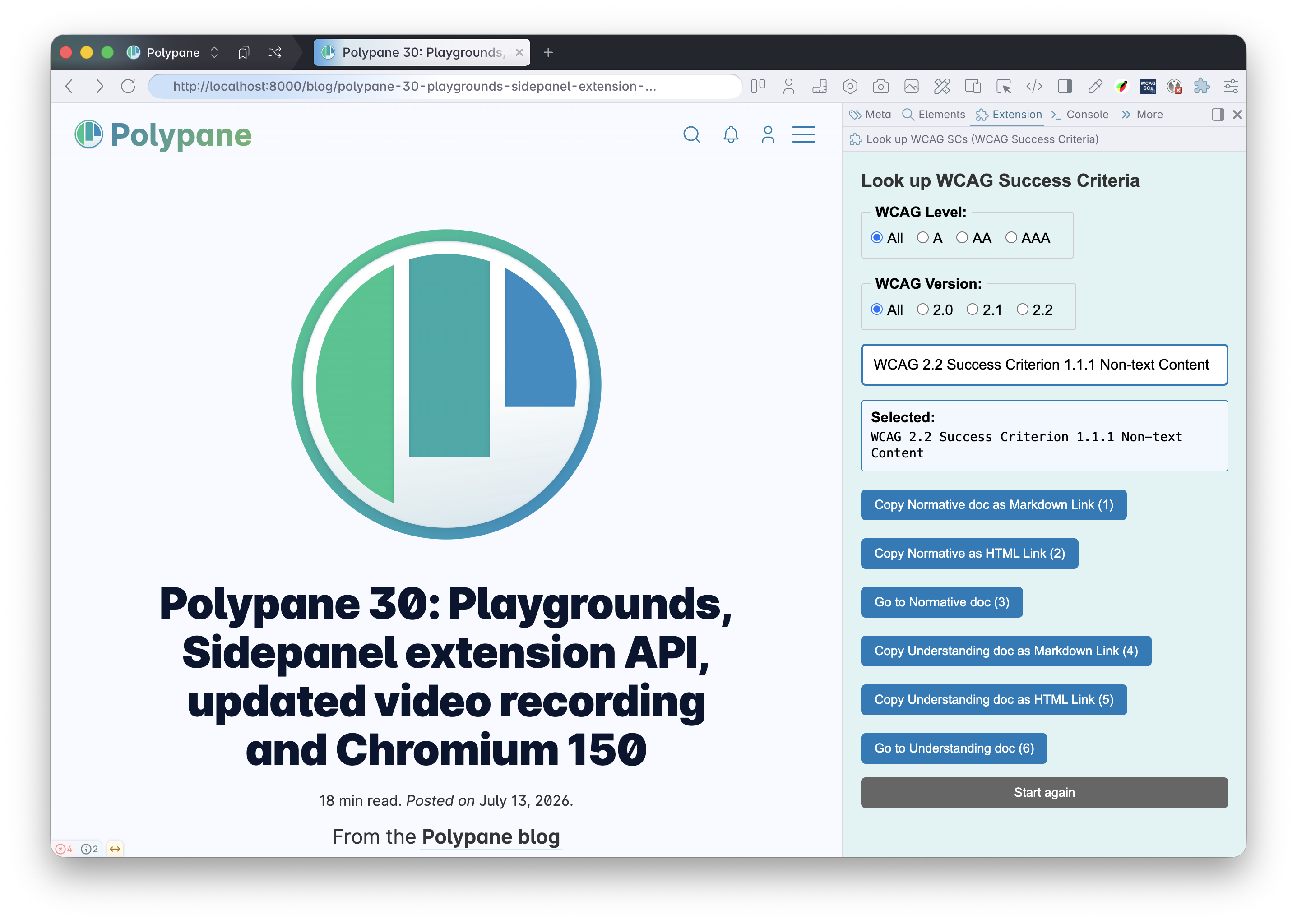Screen dimensions: 1297x924
Task: Click the shuffle arrows icon in the title bar
Action: [275, 52]
